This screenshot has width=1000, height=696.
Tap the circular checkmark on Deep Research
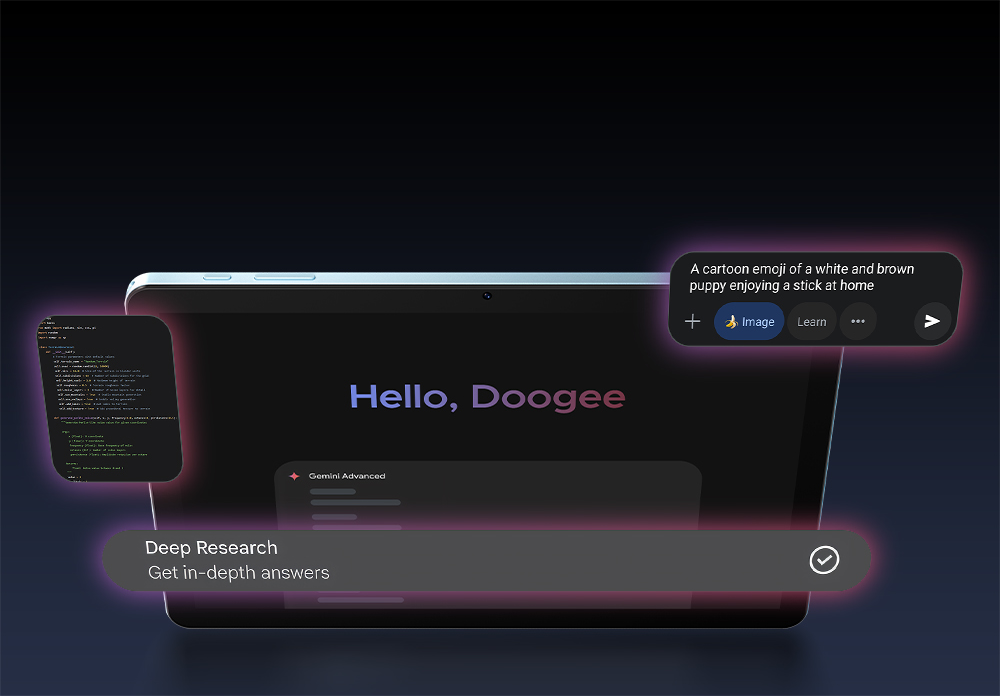(824, 560)
